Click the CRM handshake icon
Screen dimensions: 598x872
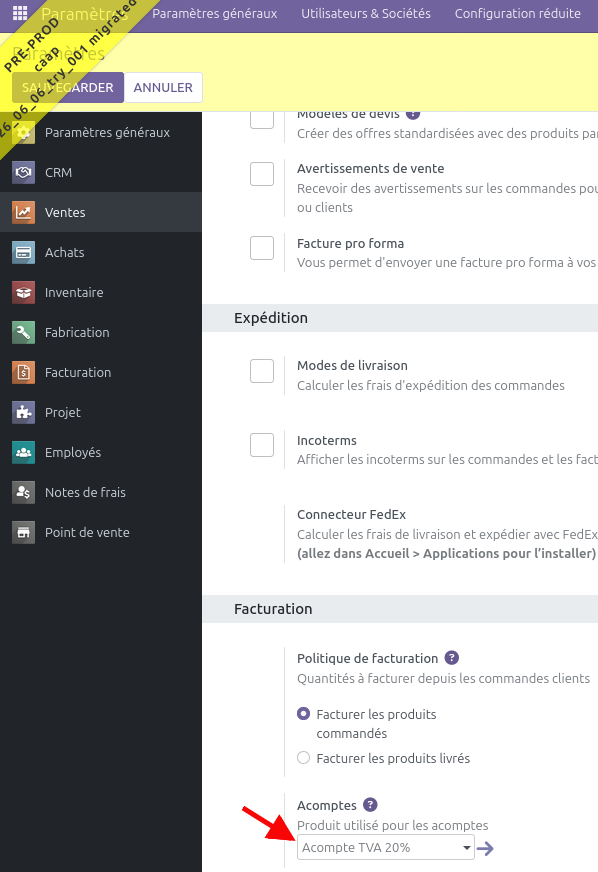point(23,172)
